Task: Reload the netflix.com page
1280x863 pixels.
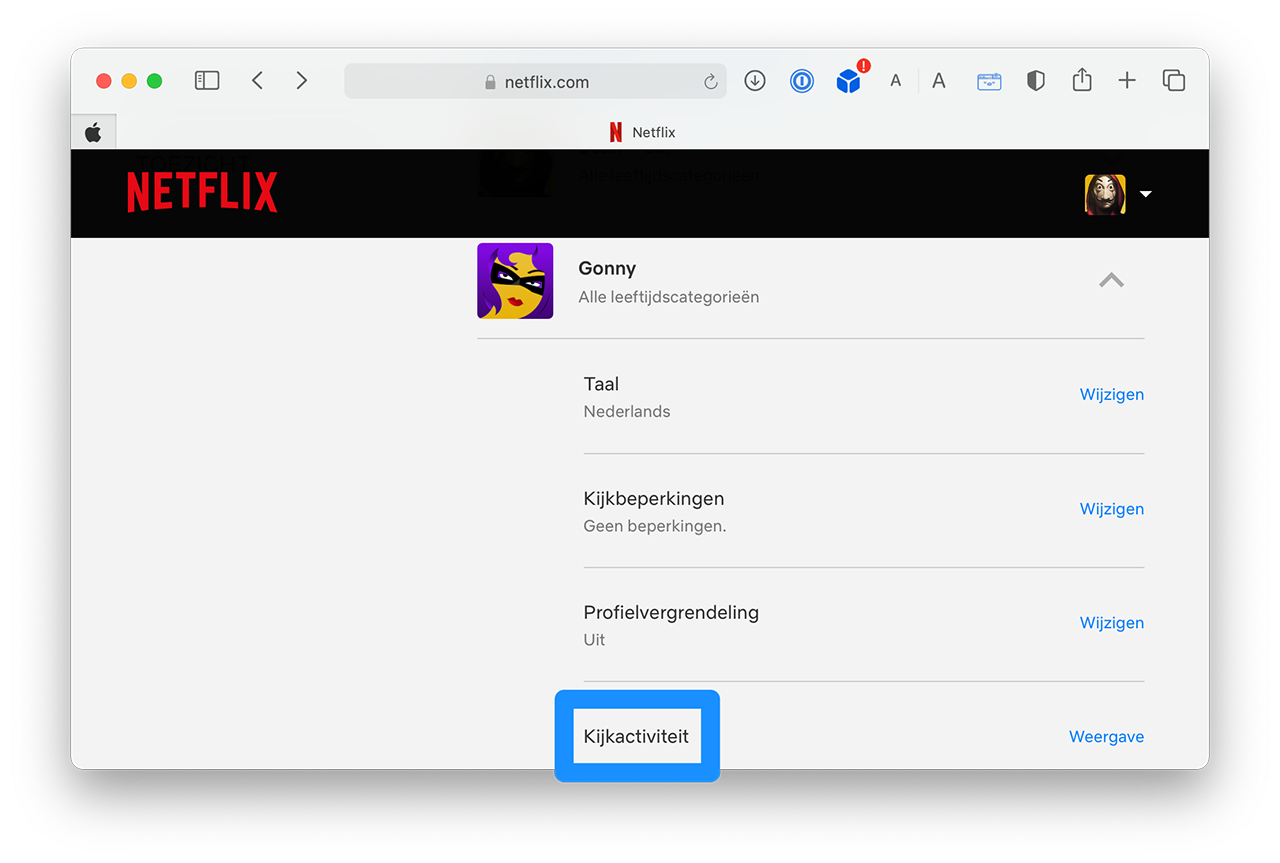Action: 711,82
